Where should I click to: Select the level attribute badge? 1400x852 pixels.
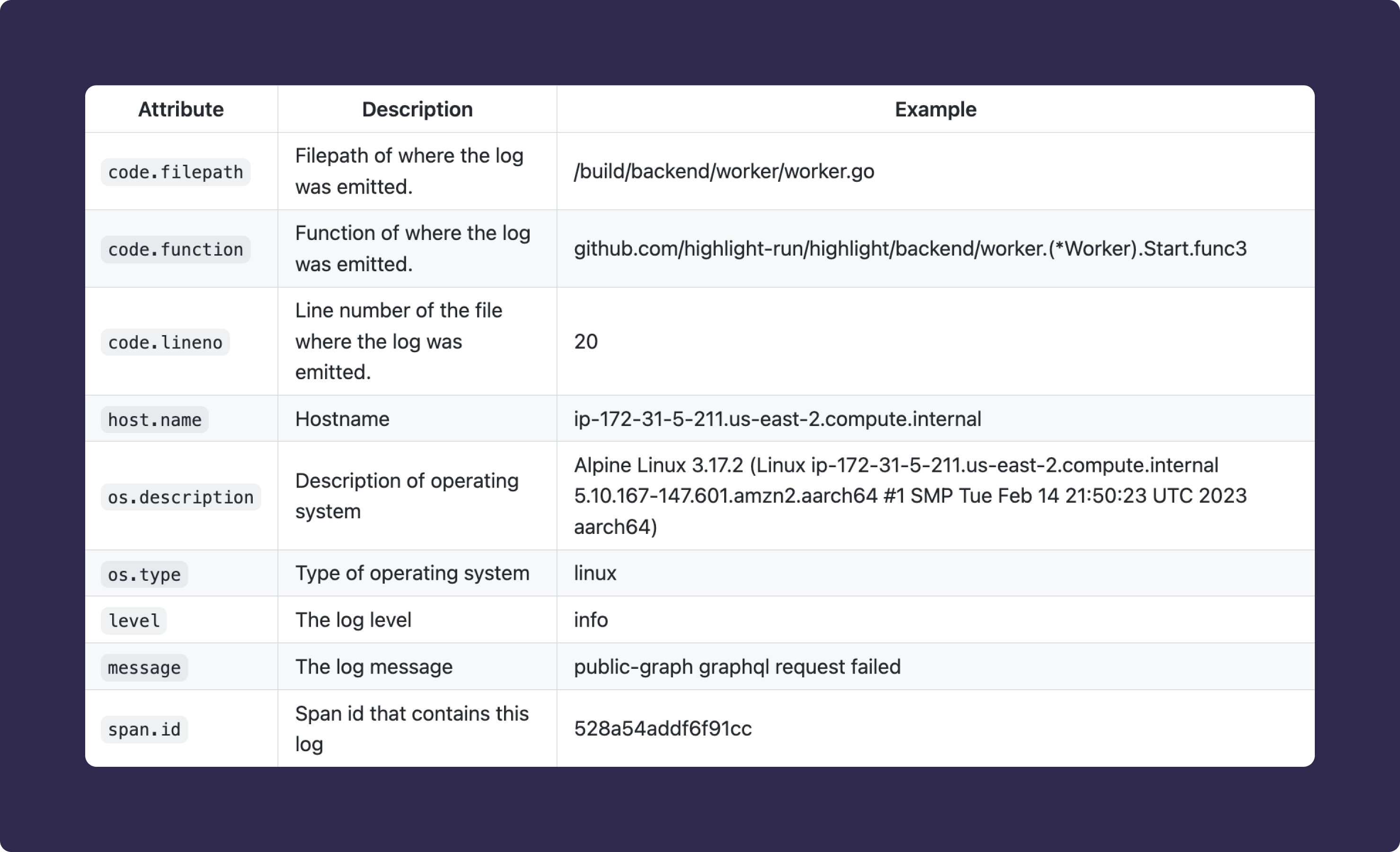coord(134,621)
